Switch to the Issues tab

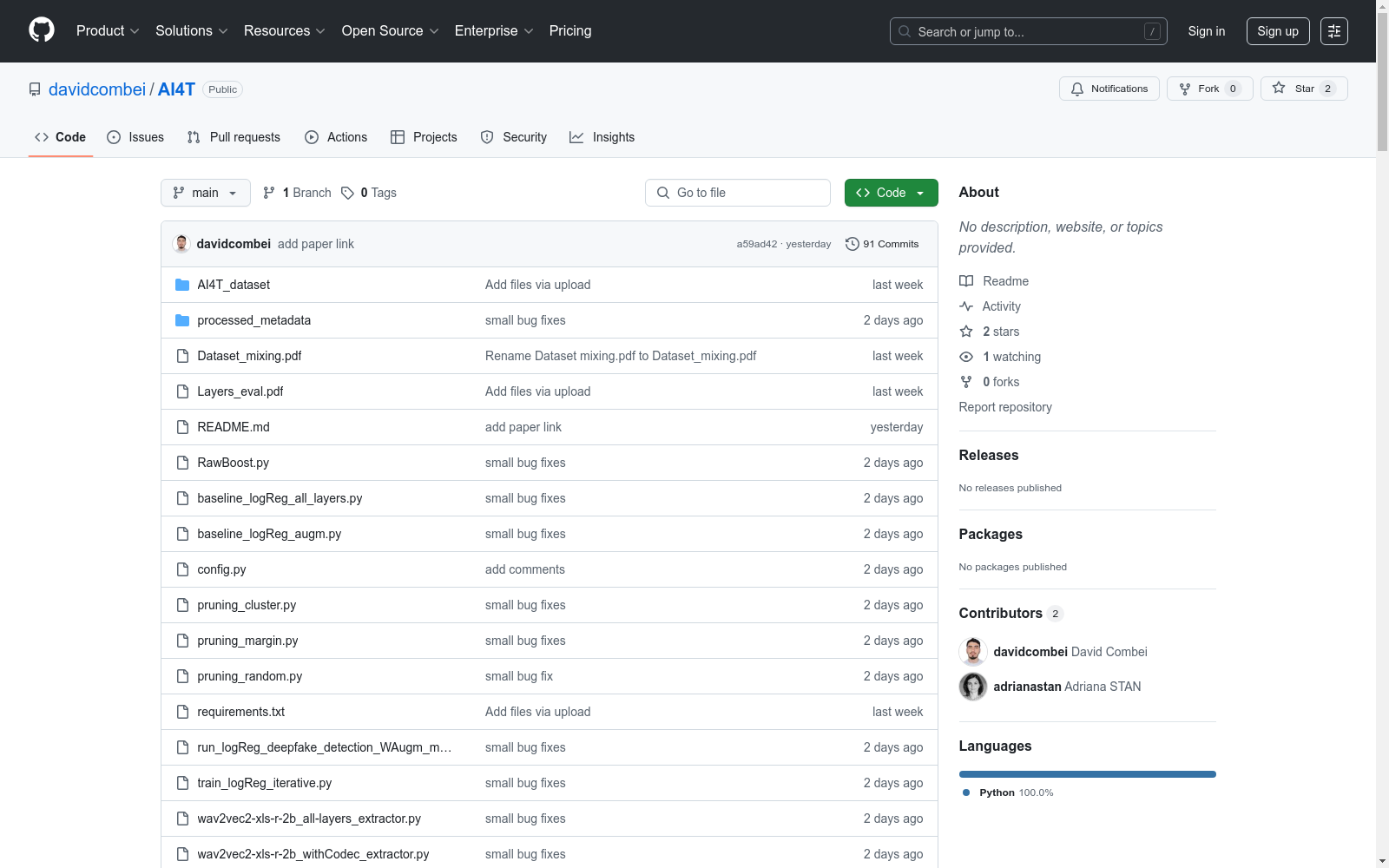click(135, 137)
